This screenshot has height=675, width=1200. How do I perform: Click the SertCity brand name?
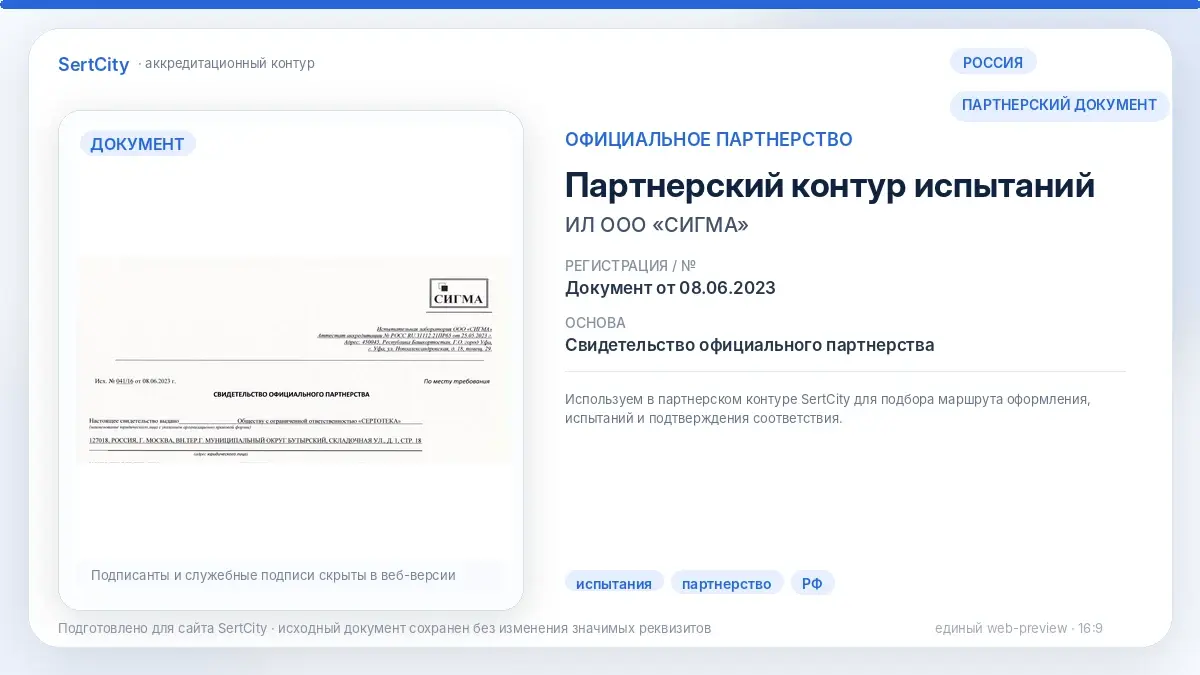tap(94, 64)
